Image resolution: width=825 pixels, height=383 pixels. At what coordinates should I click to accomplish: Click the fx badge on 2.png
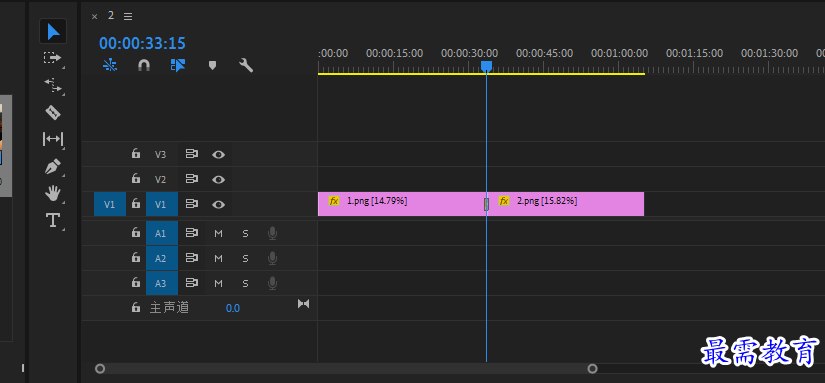pyautogui.click(x=504, y=200)
